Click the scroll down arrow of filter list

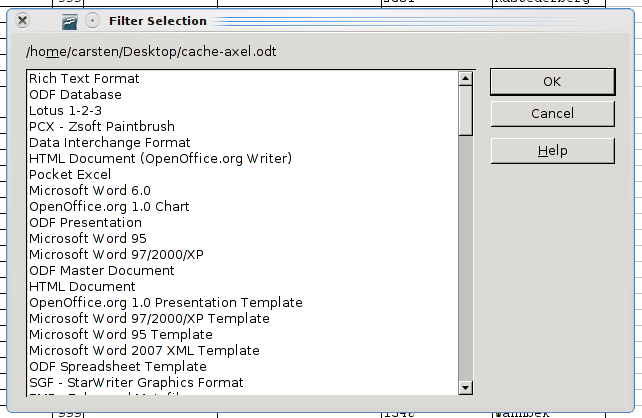click(465, 388)
